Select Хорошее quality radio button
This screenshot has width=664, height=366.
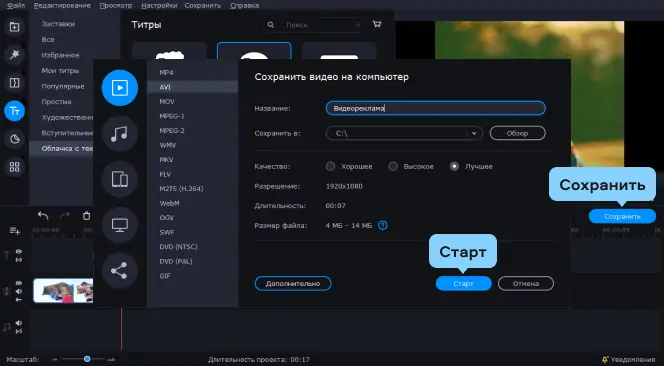tap(330, 166)
